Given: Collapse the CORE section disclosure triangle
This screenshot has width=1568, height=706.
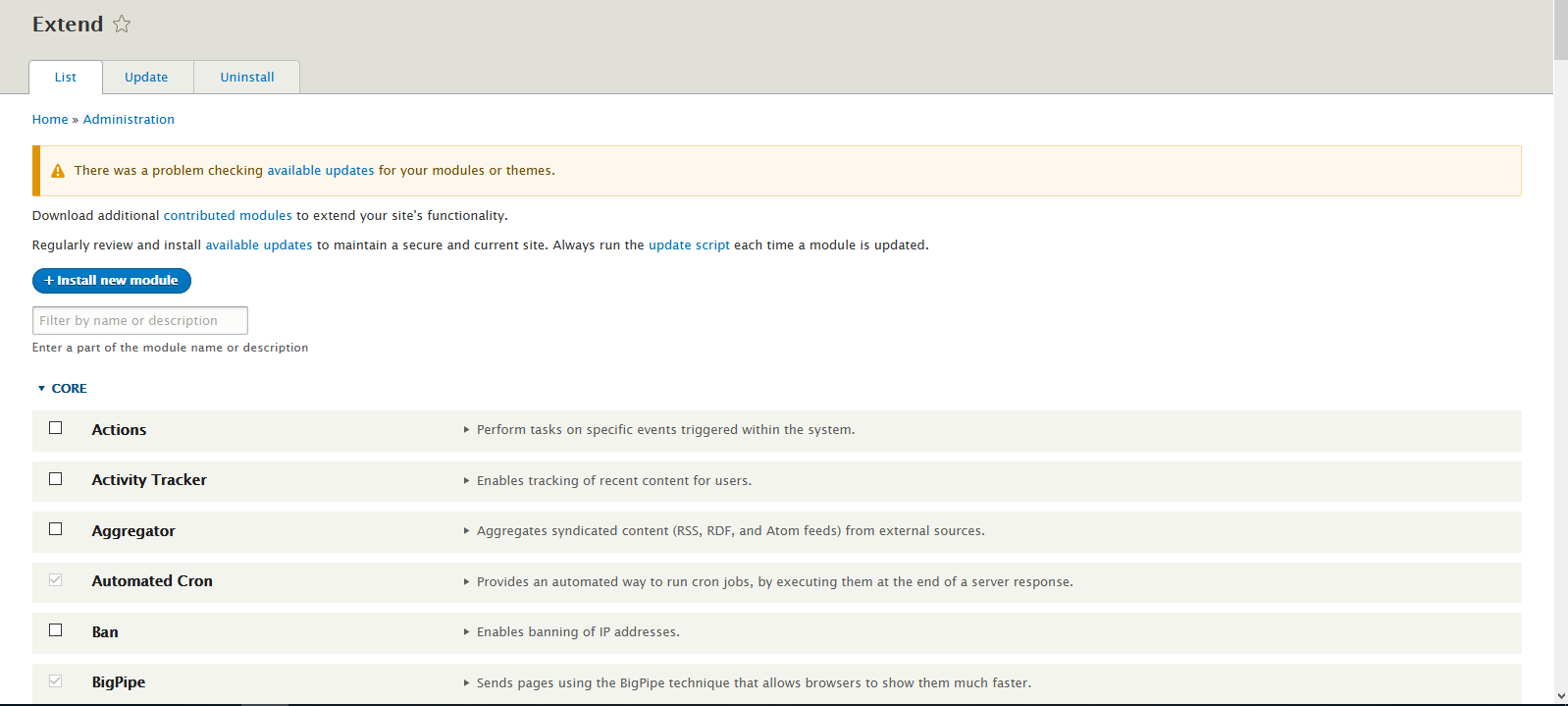Looking at the screenshot, I should (40, 388).
